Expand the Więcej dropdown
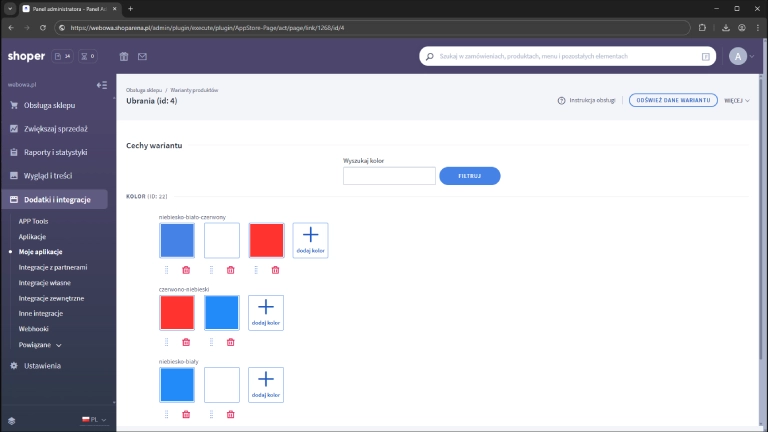Viewport: 768px width, 432px height. point(736,101)
